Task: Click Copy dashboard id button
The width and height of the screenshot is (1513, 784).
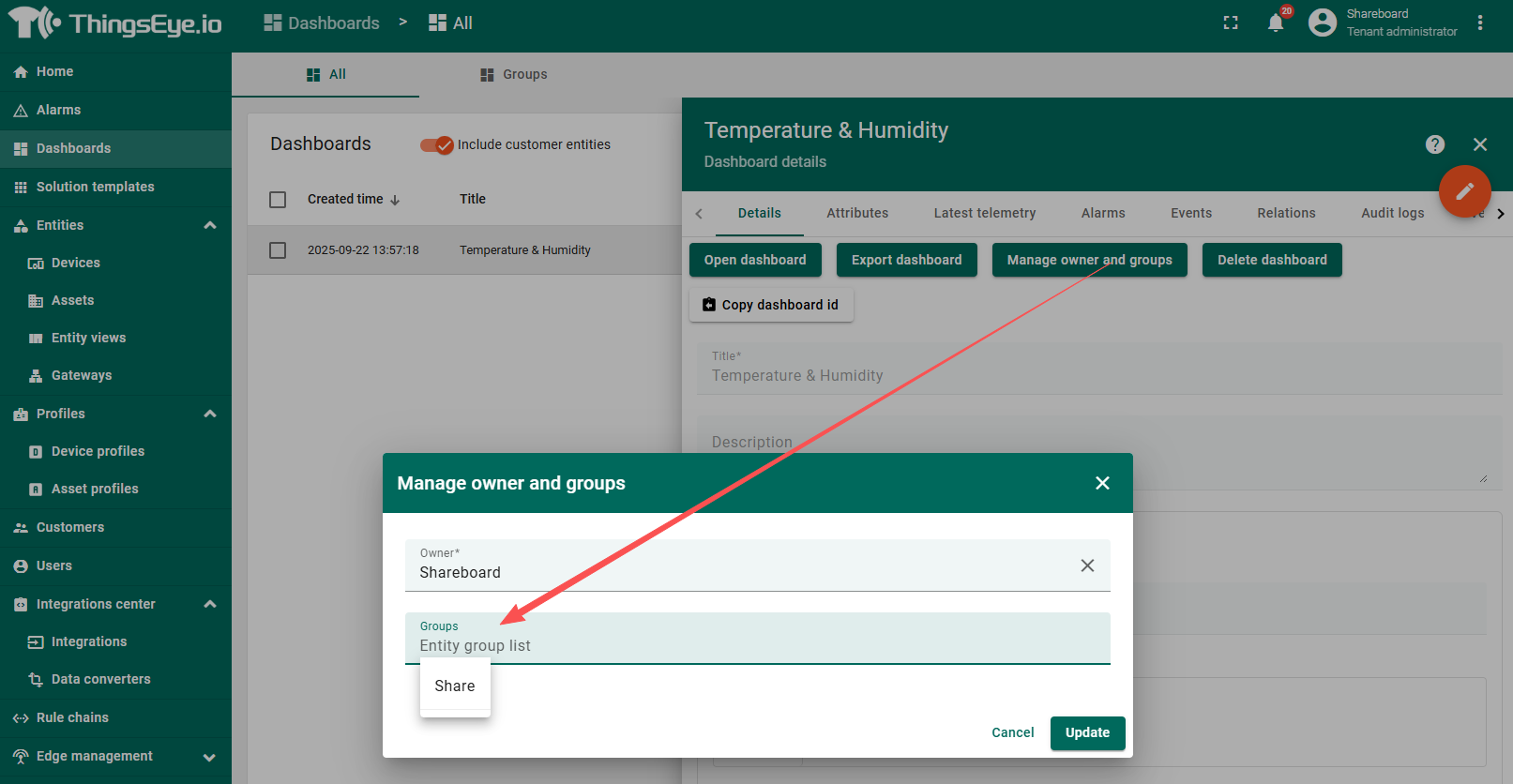Action: pos(771,305)
